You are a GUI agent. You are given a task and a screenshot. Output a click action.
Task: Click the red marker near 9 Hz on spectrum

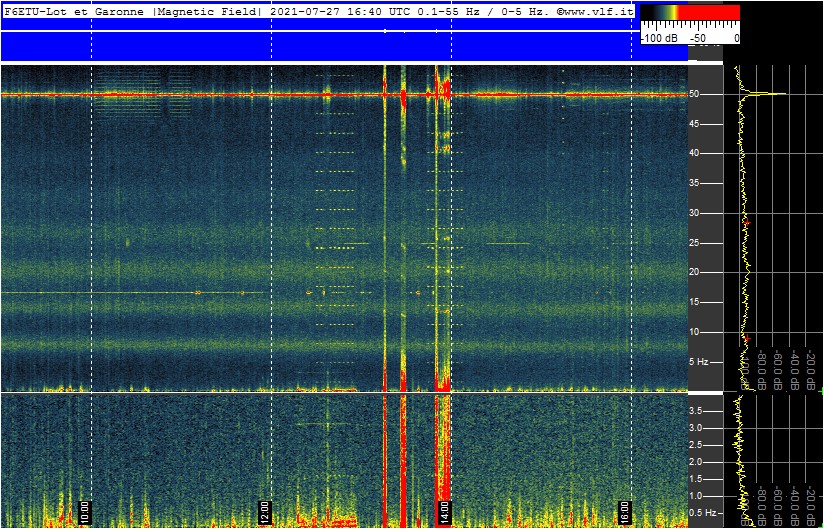tap(747, 338)
